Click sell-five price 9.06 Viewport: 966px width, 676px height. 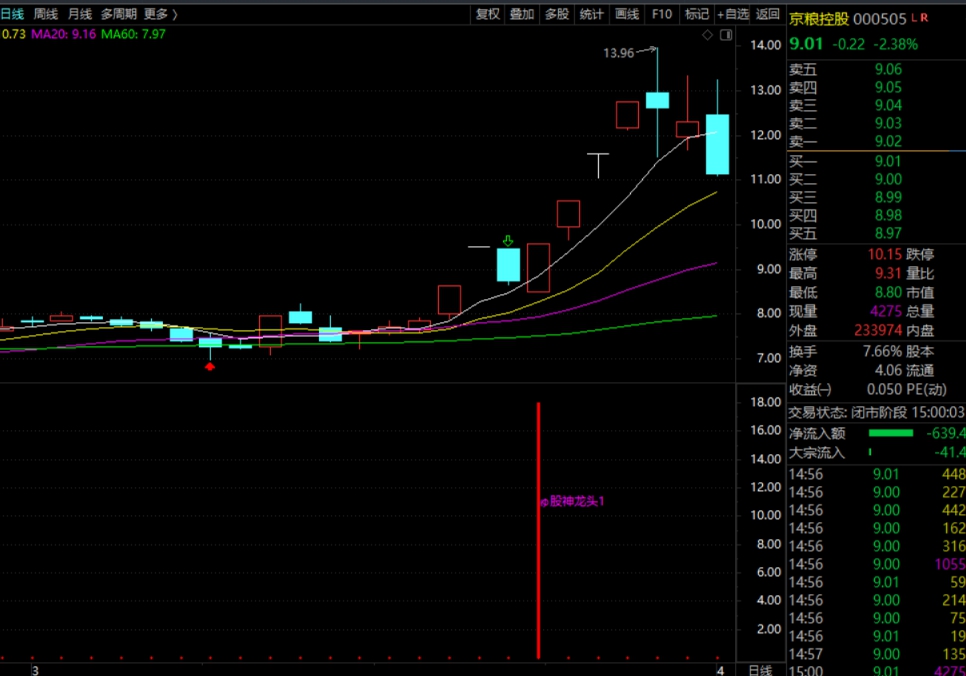click(x=888, y=69)
